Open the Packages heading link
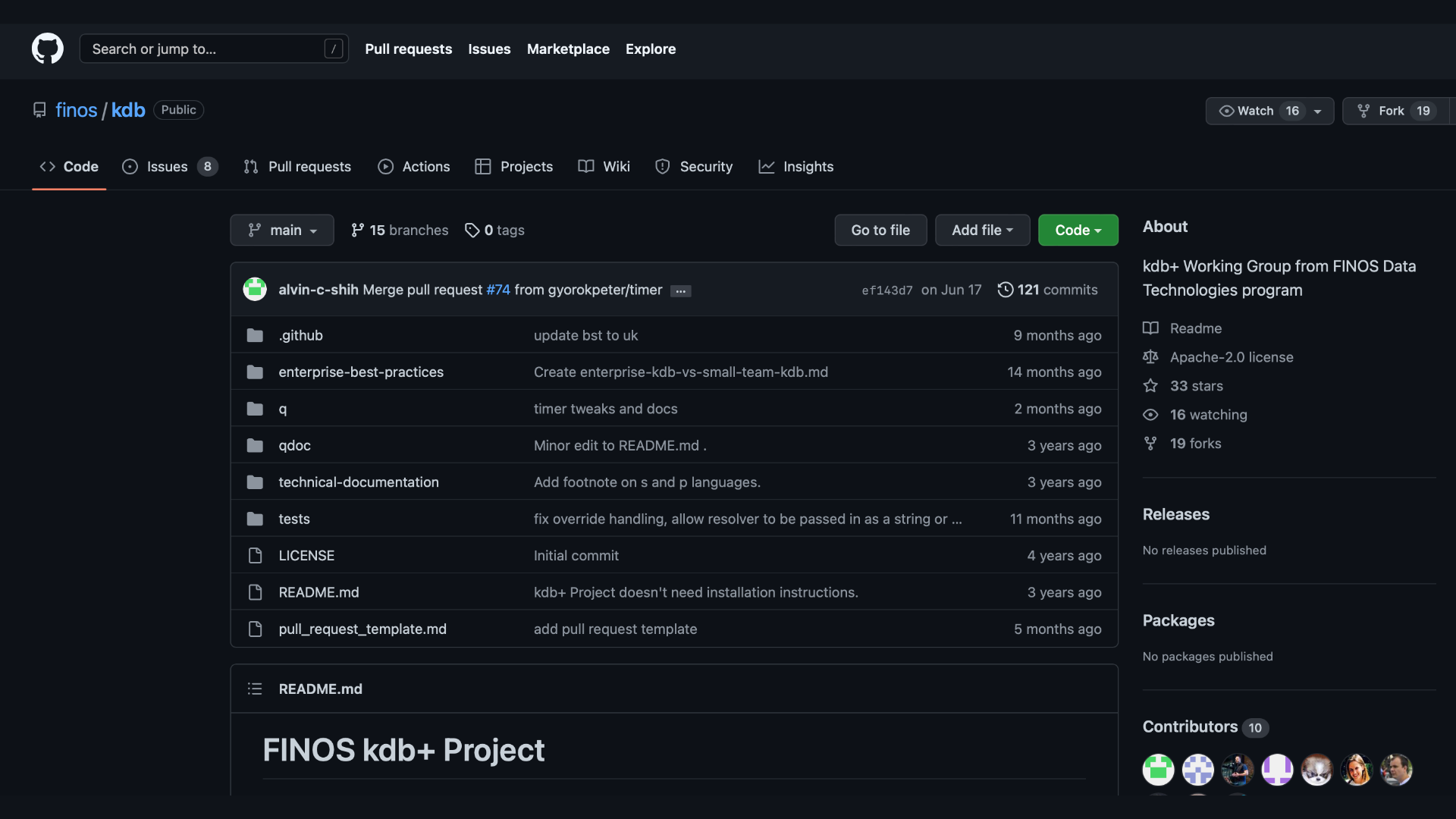Screen dimensions: 1456x819 [1178, 620]
